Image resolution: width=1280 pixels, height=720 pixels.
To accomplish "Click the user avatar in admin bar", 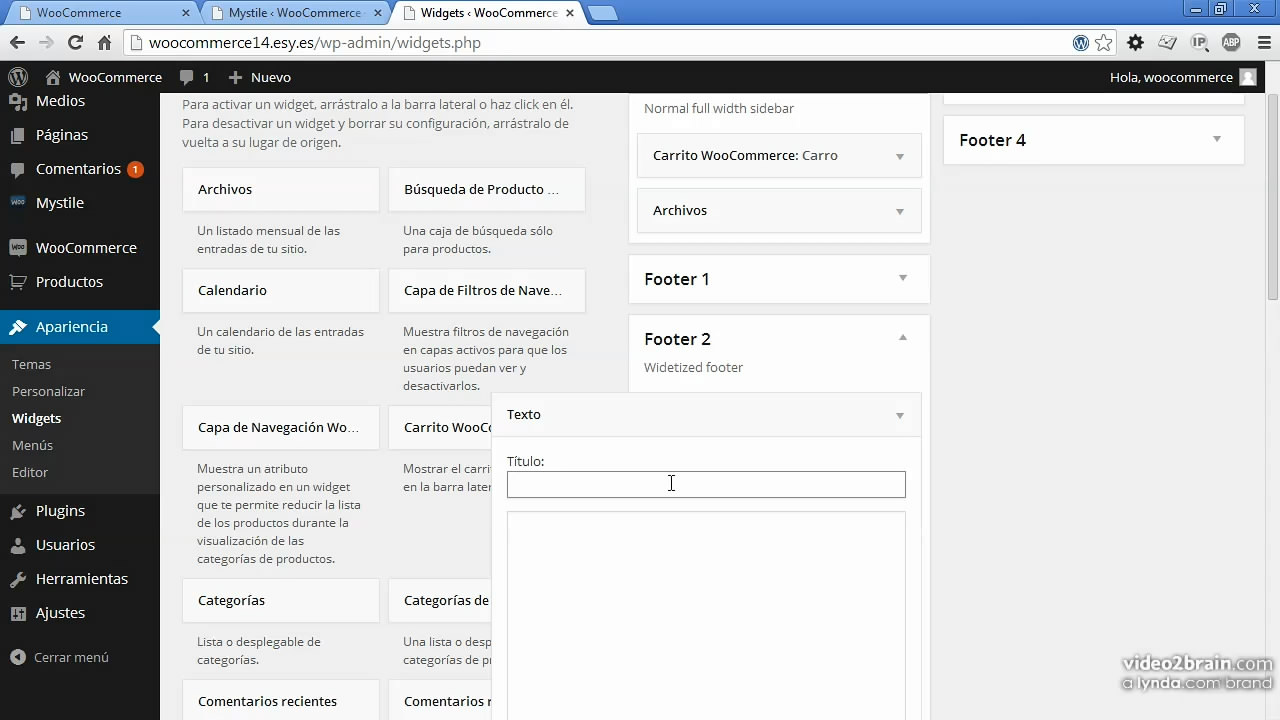I will [1248, 77].
